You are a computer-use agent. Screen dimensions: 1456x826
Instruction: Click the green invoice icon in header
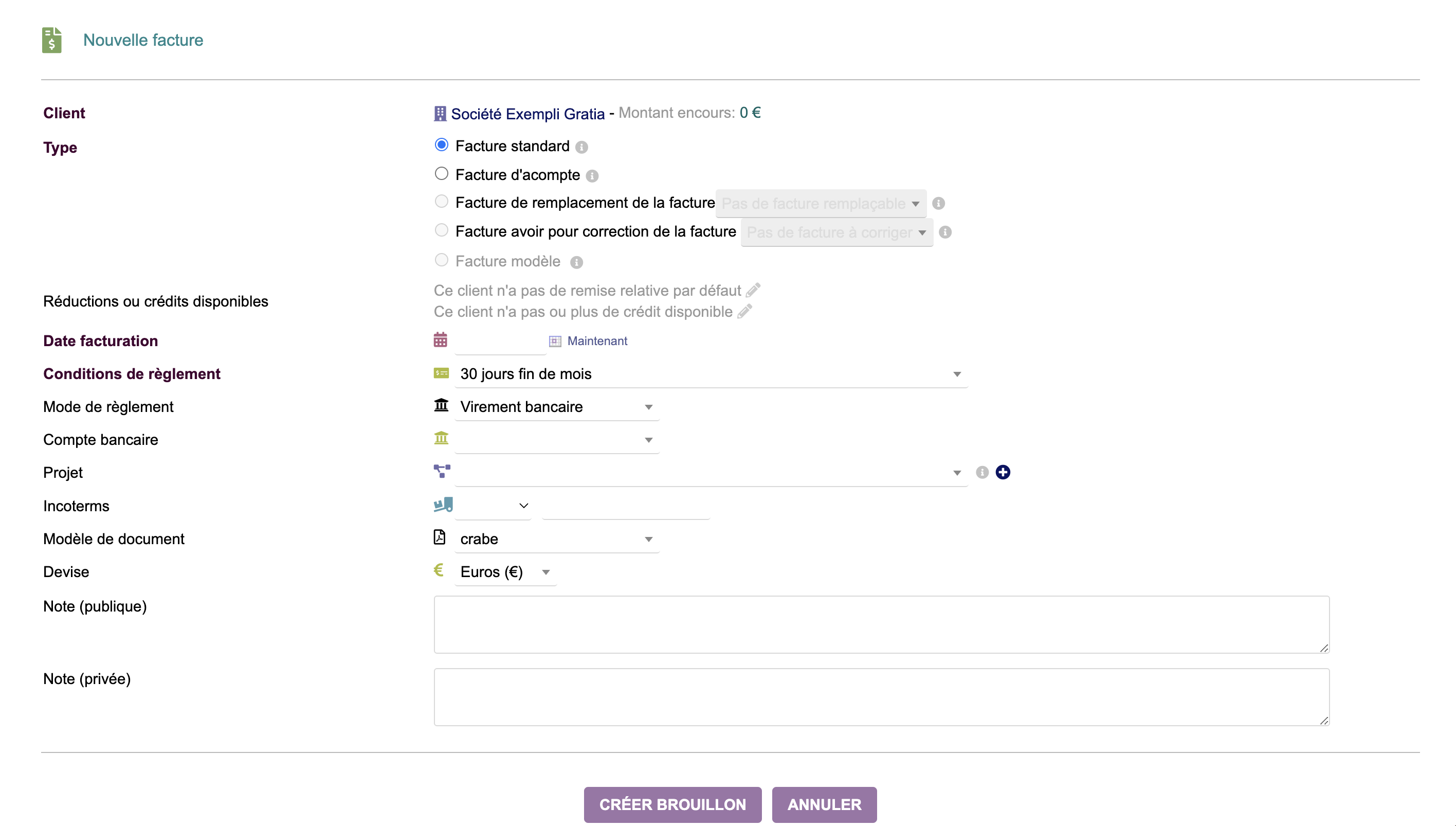point(51,40)
